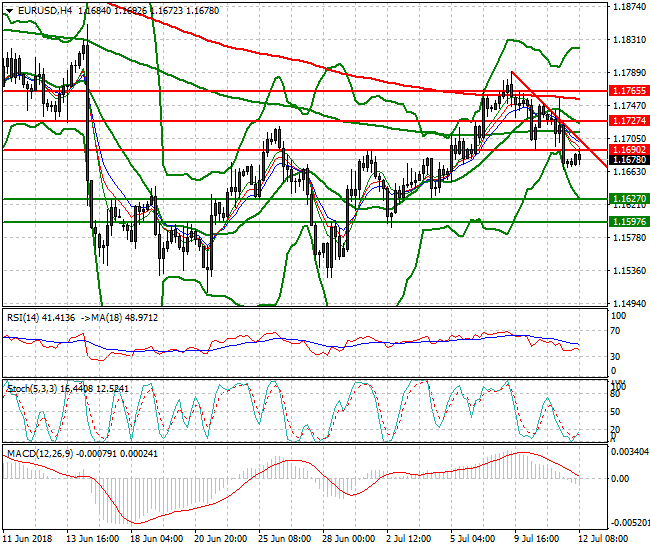Viewport: 650px width, 550px height.
Task: Click the 18 Jun 04:00 time label
Action: (x=157, y=539)
